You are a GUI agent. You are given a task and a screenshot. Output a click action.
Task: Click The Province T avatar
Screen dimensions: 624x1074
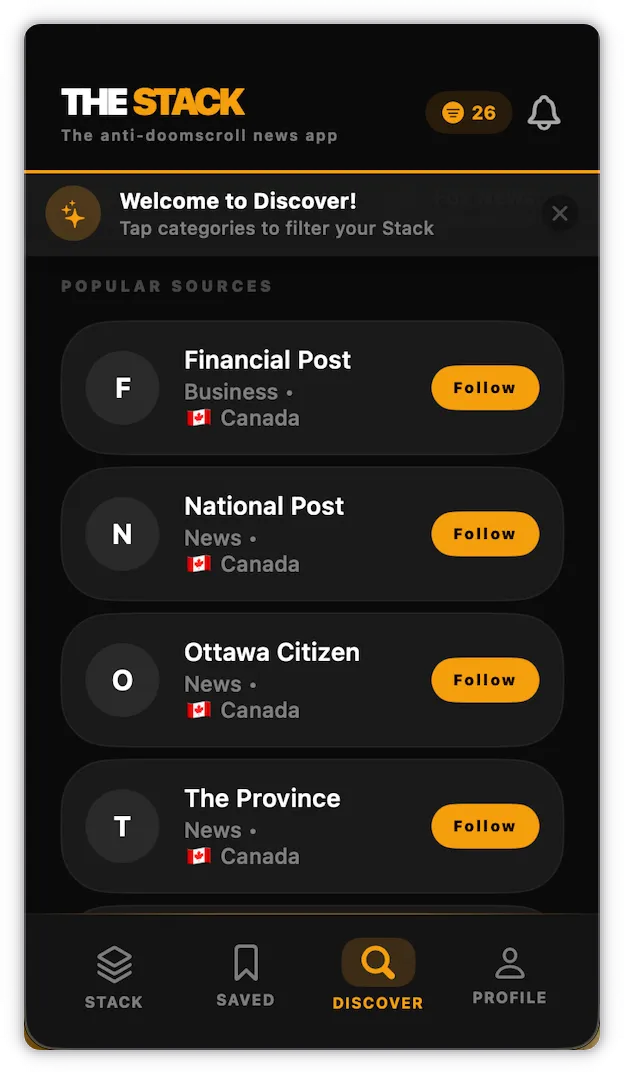tap(123, 826)
